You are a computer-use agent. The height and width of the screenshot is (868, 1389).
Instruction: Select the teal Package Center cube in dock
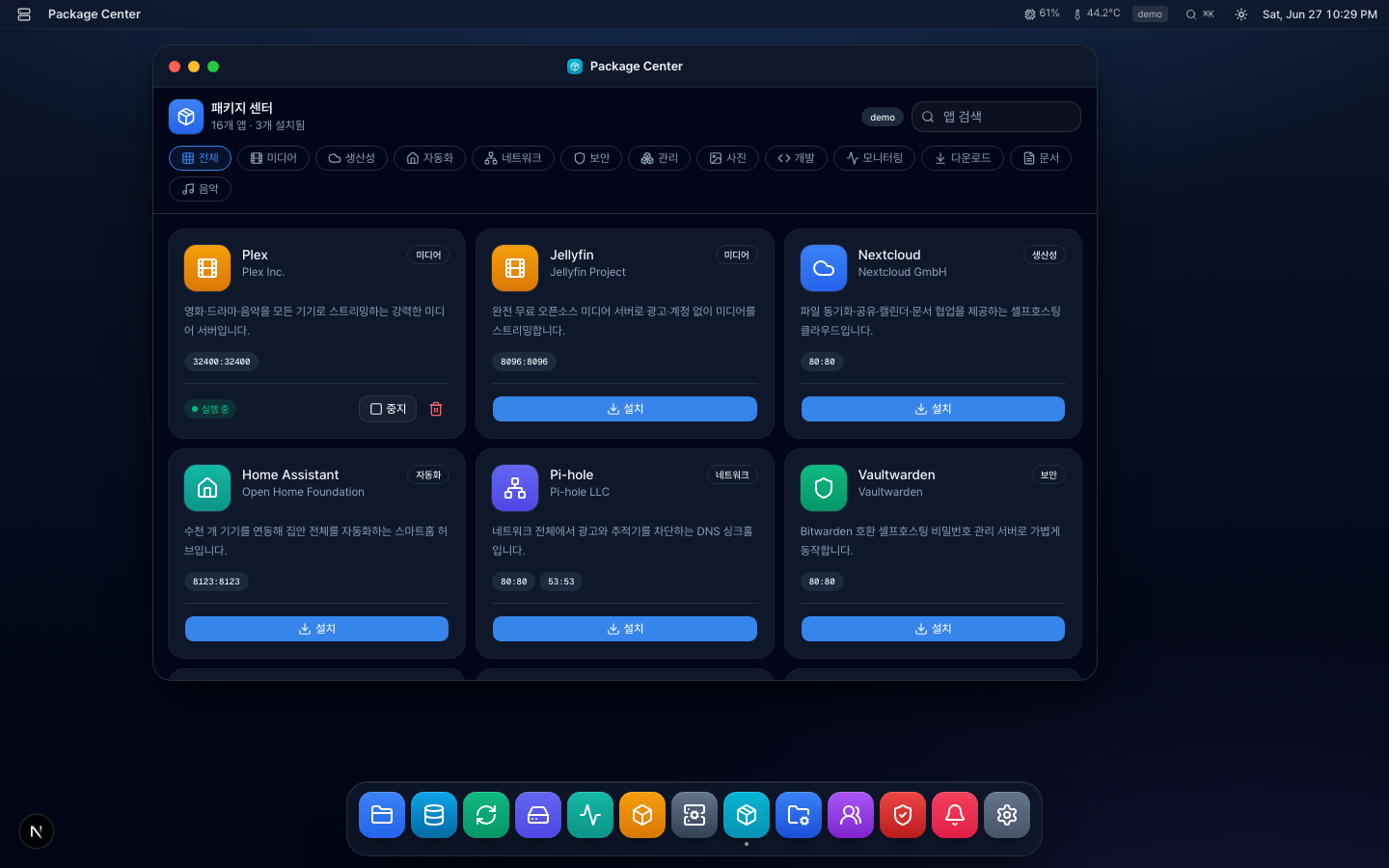click(x=747, y=815)
